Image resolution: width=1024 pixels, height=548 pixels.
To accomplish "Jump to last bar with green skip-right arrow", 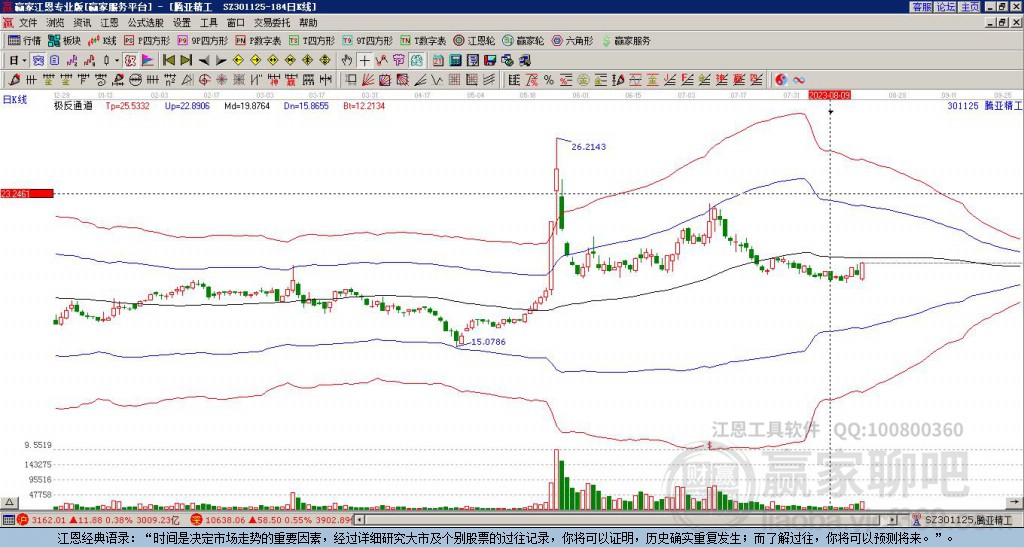I will point(186,60).
